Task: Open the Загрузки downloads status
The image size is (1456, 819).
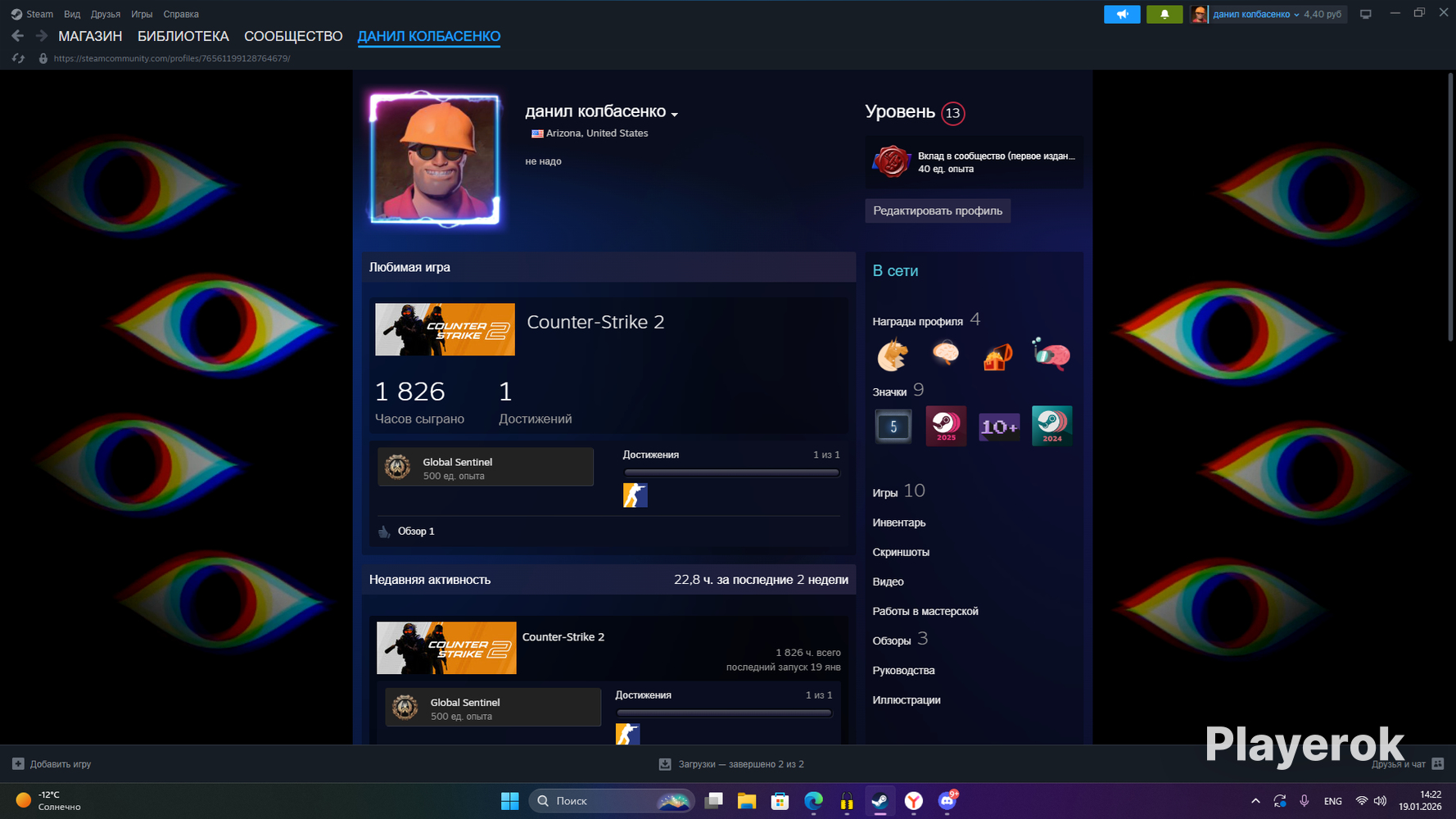Action: click(731, 764)
